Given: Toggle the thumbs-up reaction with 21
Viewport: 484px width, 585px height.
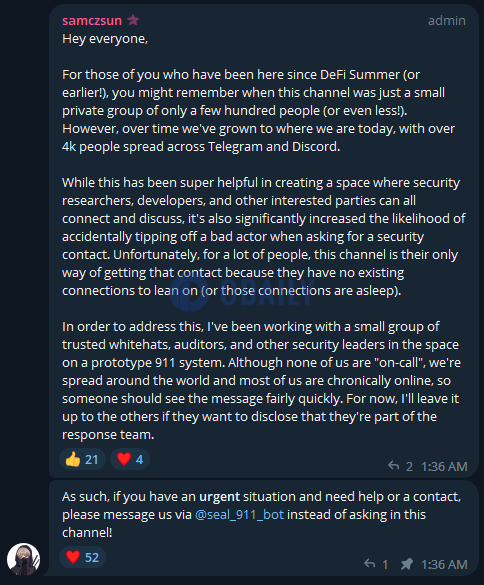Looking at the screenshot, I should click(82, 459).
